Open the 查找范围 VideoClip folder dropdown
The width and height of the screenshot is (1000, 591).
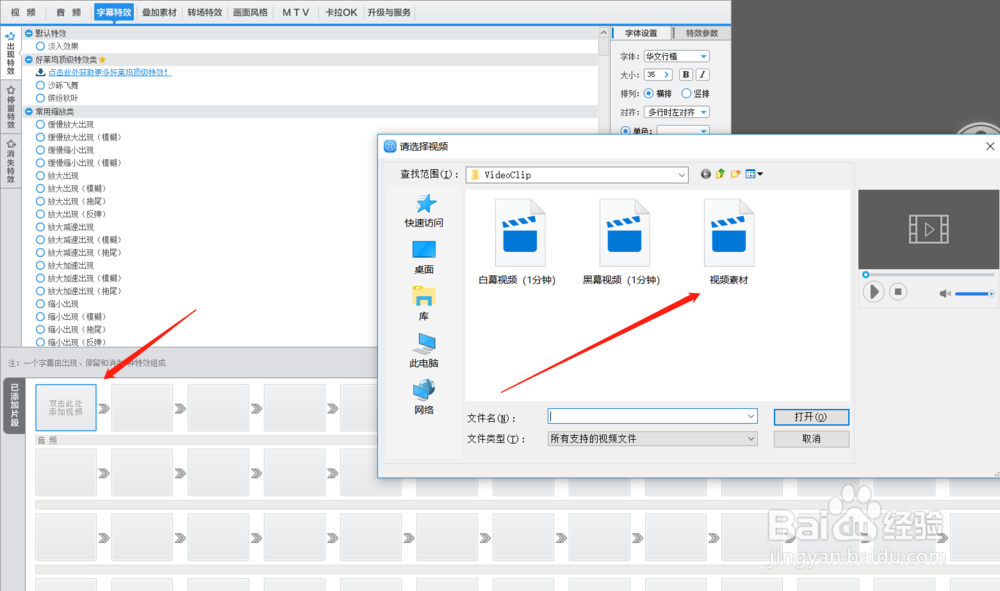point(577,175)
